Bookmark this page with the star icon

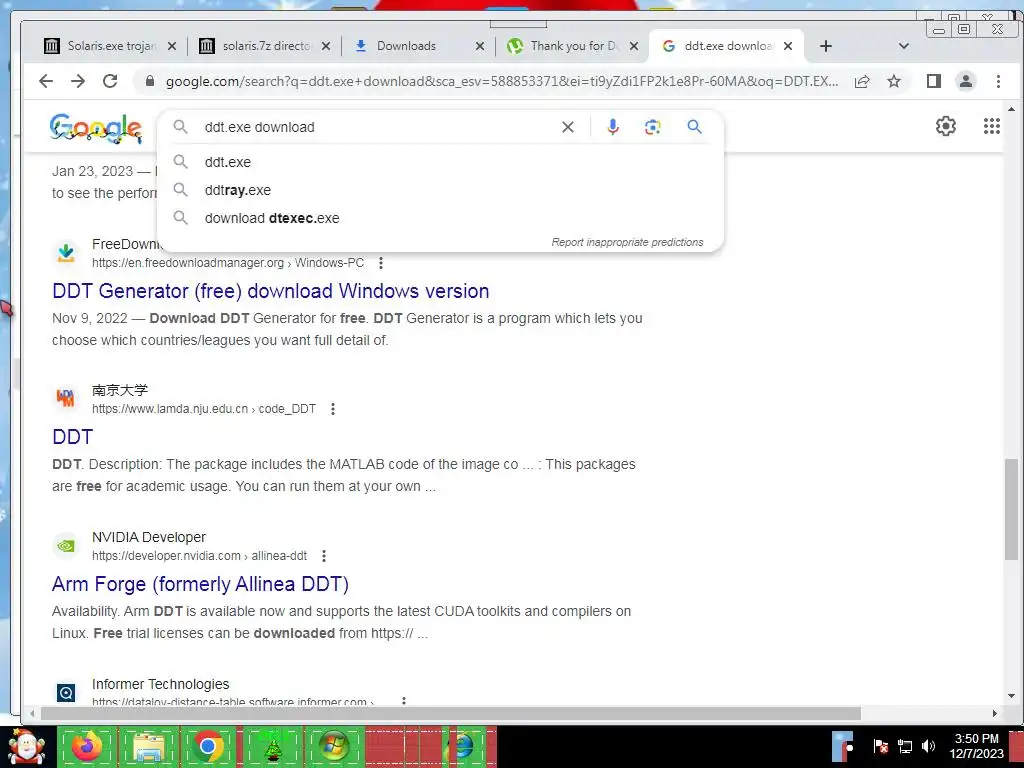coord(894,81)
